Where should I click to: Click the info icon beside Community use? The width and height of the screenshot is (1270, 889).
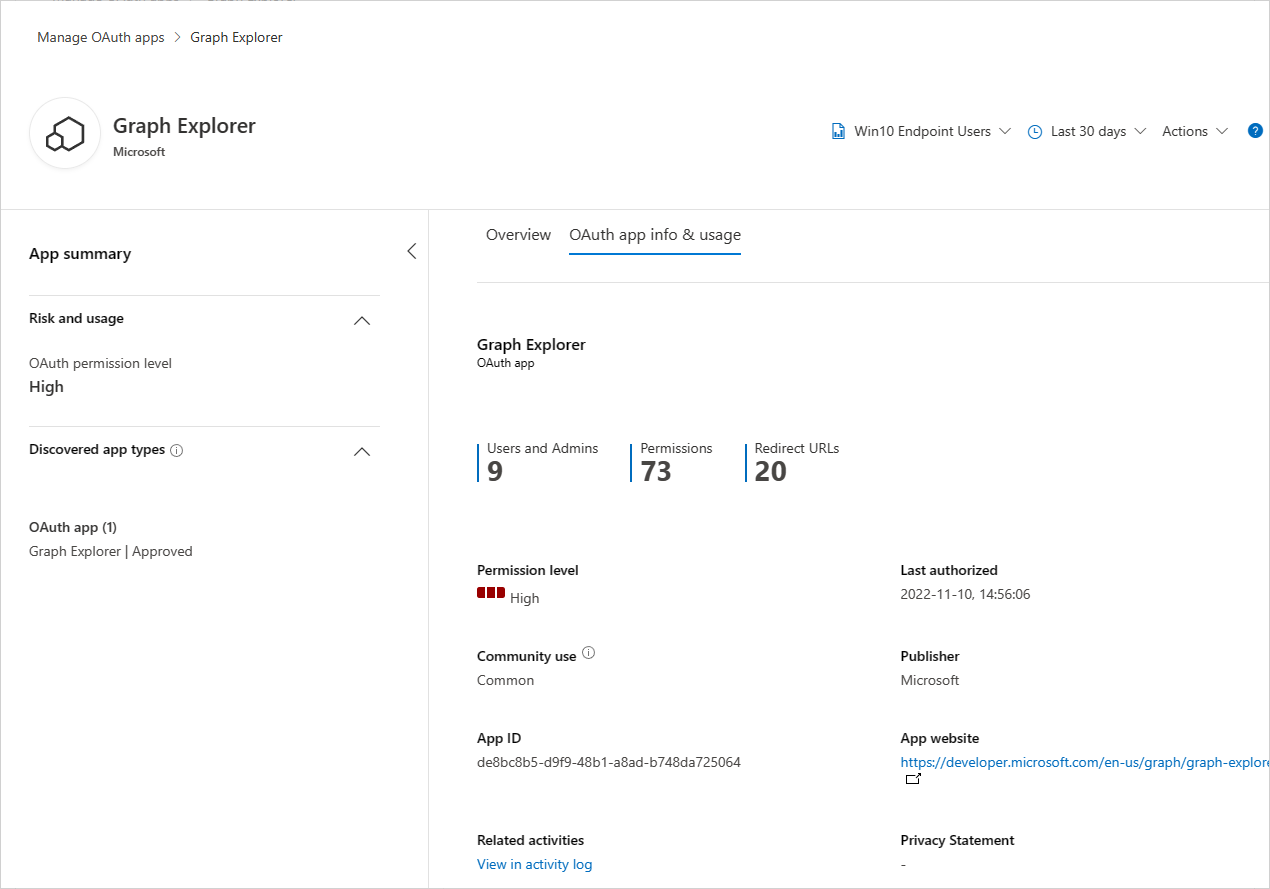589,653
